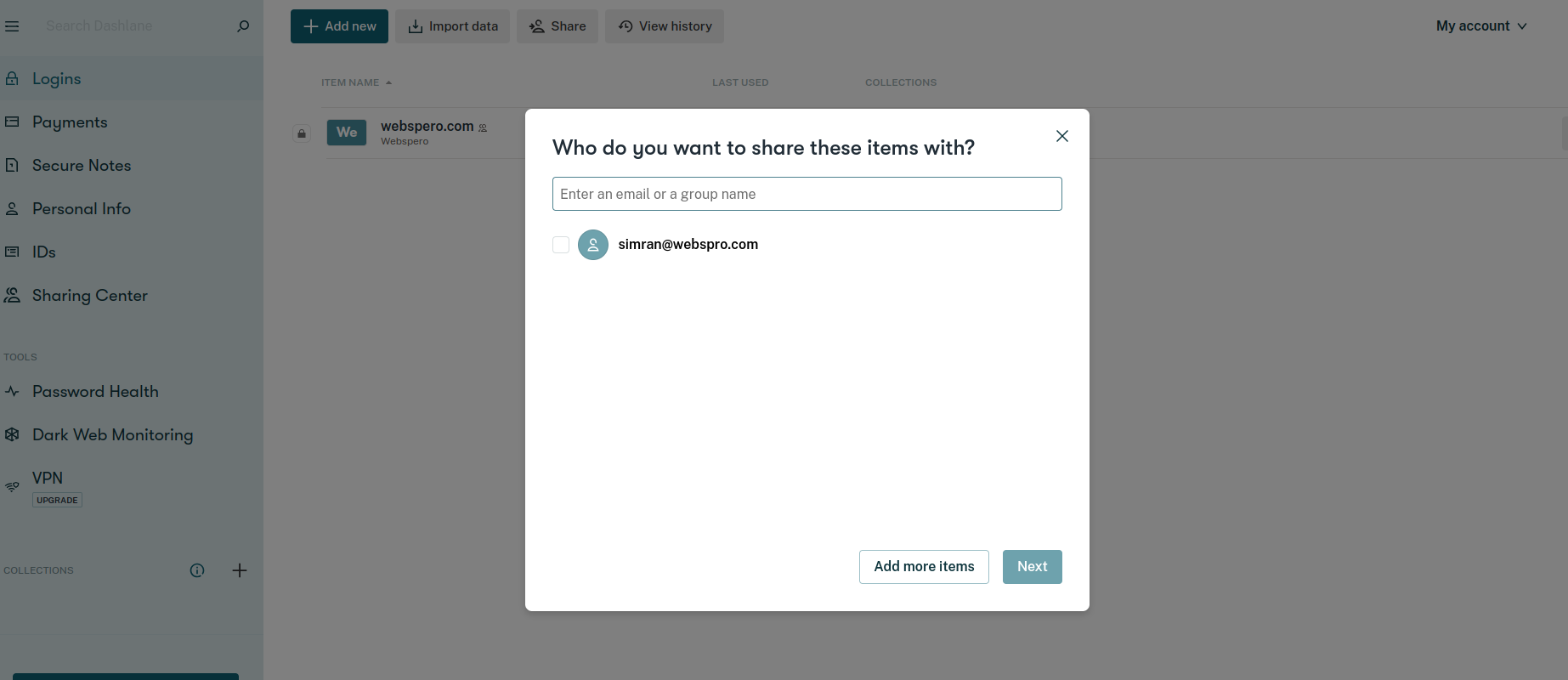Expand the My account dropdown
This screenshot has width=1568, height=680.
(1481, 26)
